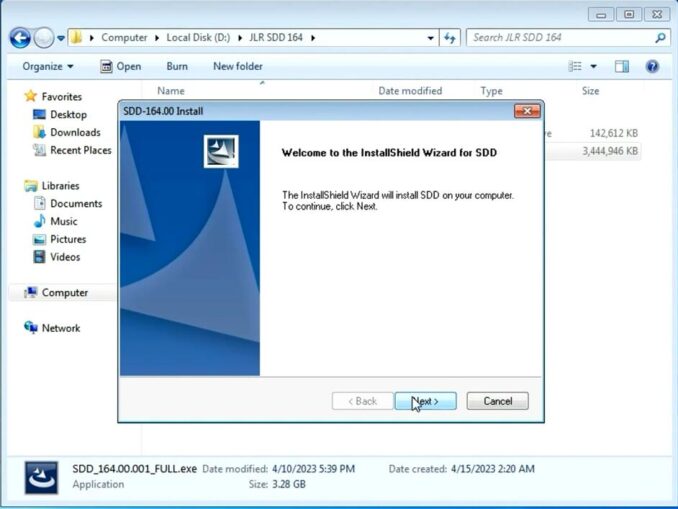The width and height of the screenshot is (678, 509).
Task: Click Next in the InstallShield wizard
Action: [x=425, y=401]
